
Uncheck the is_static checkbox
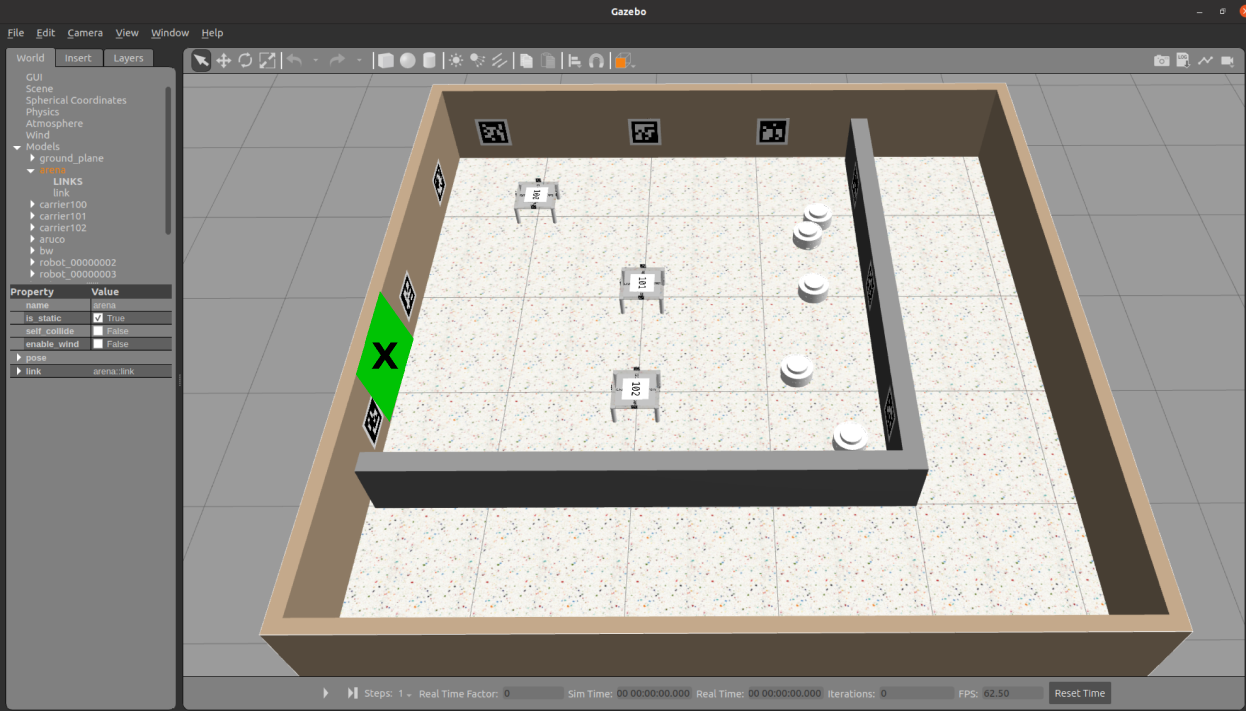click(x=98, y=318)
